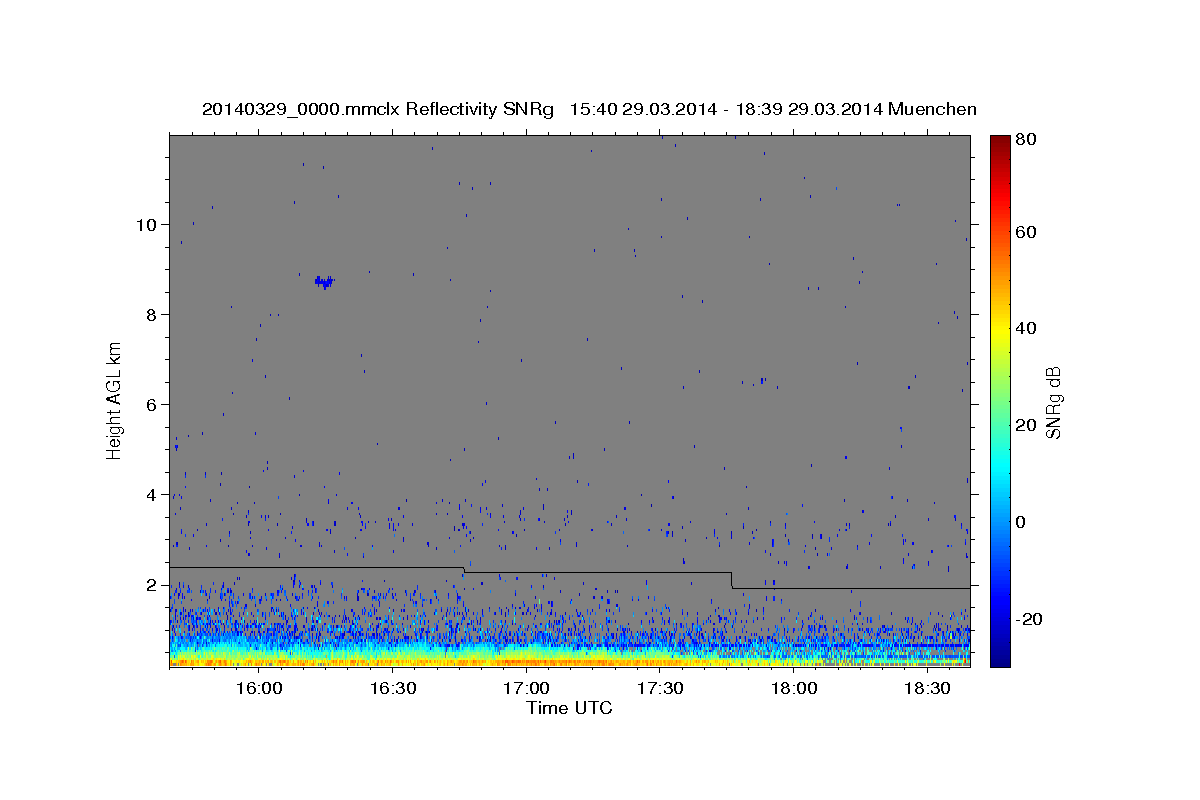Select the 'Height AGL km' axis label
This screenshot has height=800, width=1200.
click(114, 400)
